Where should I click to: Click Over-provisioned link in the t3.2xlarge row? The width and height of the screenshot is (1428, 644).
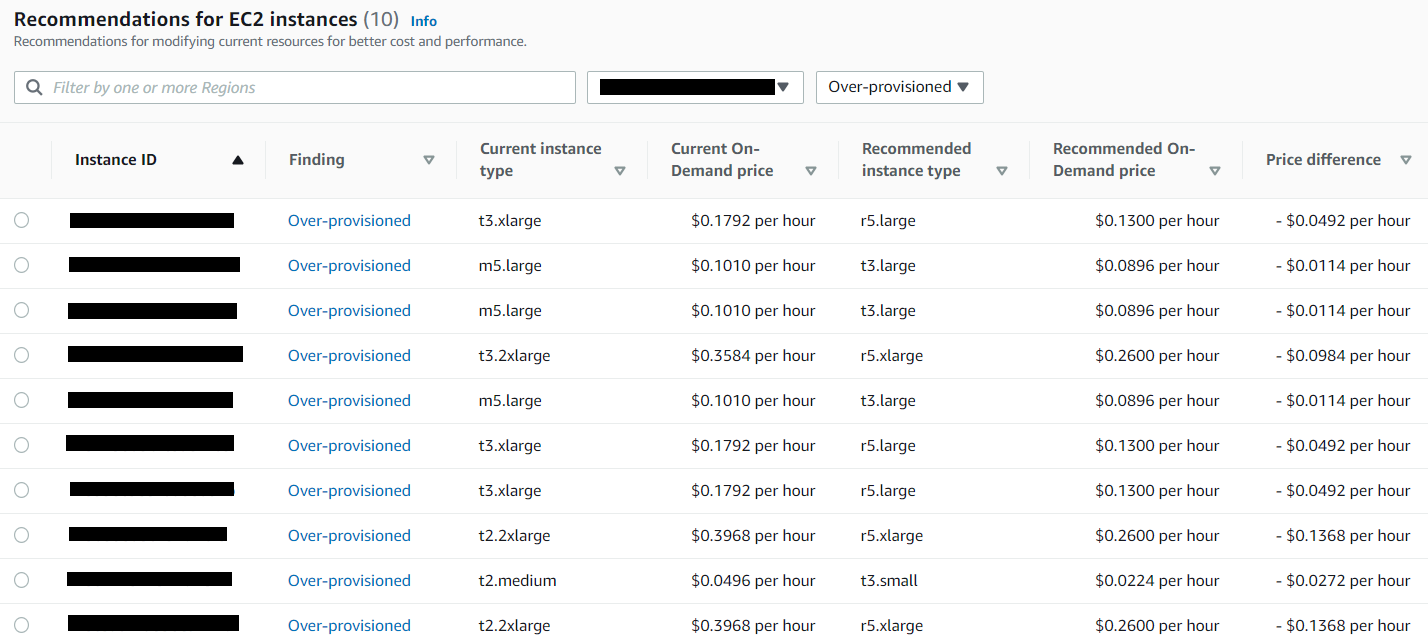349,356
